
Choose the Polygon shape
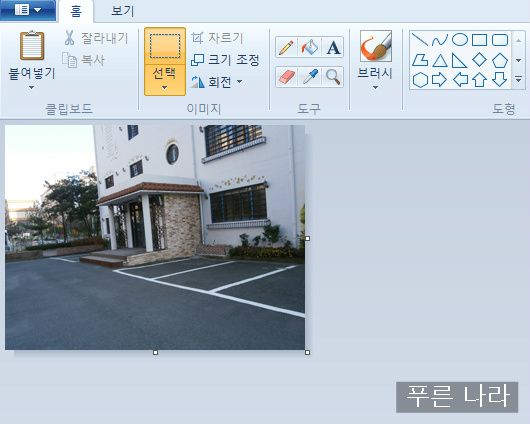coord(420,60)
